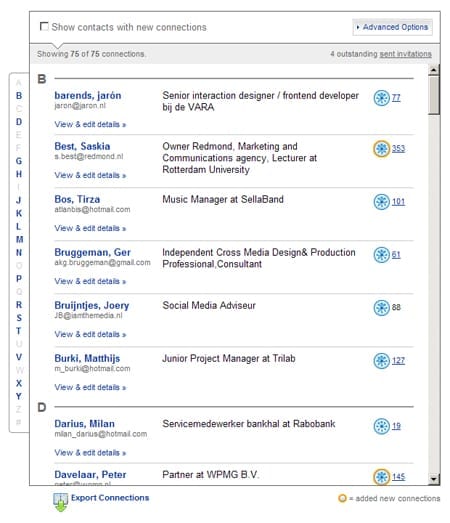Jump to letter B in alphabet index
The height and width of the screenshot is (523, 450).
19,96
